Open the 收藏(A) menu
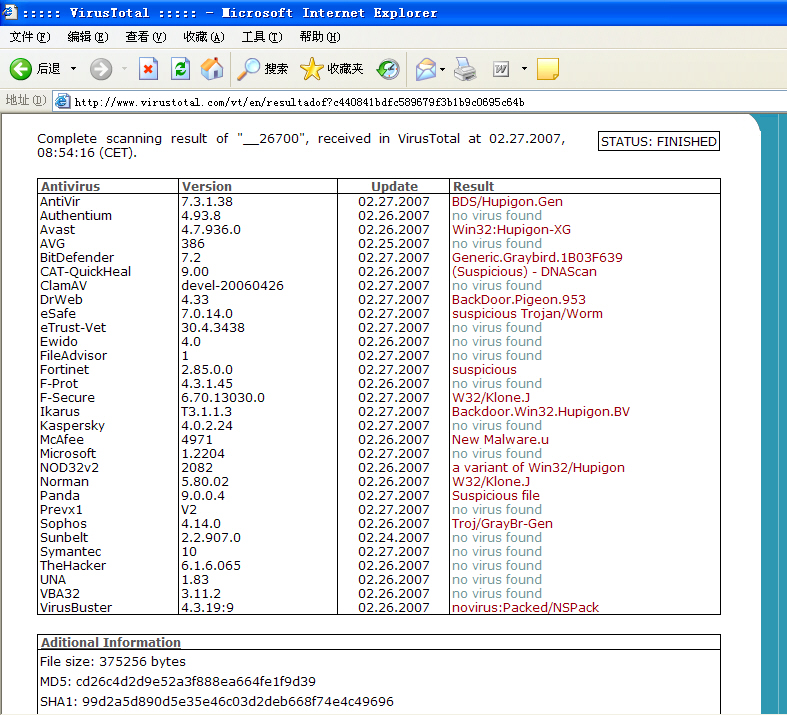The height and width of the screenshot is (715, 787). [204, 37]
